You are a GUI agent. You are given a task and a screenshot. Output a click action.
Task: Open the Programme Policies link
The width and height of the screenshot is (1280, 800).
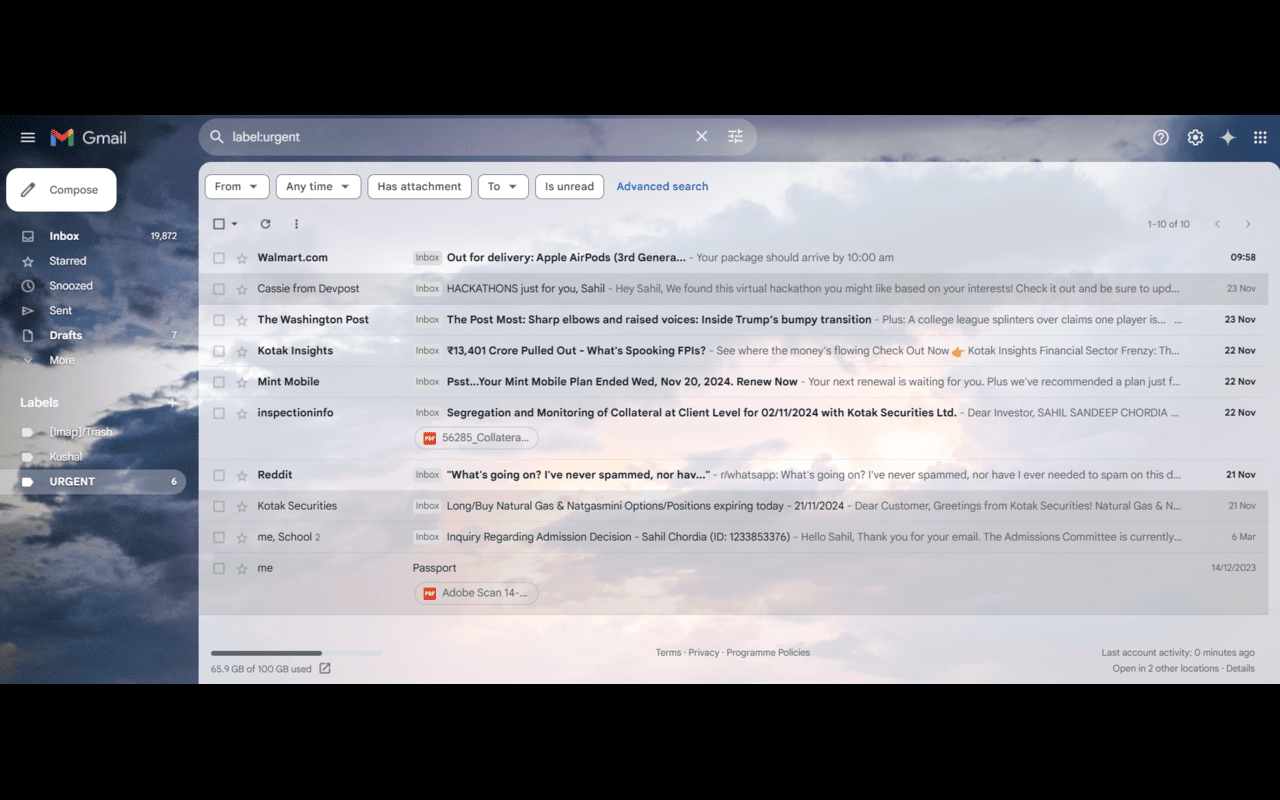pos(768,653)
